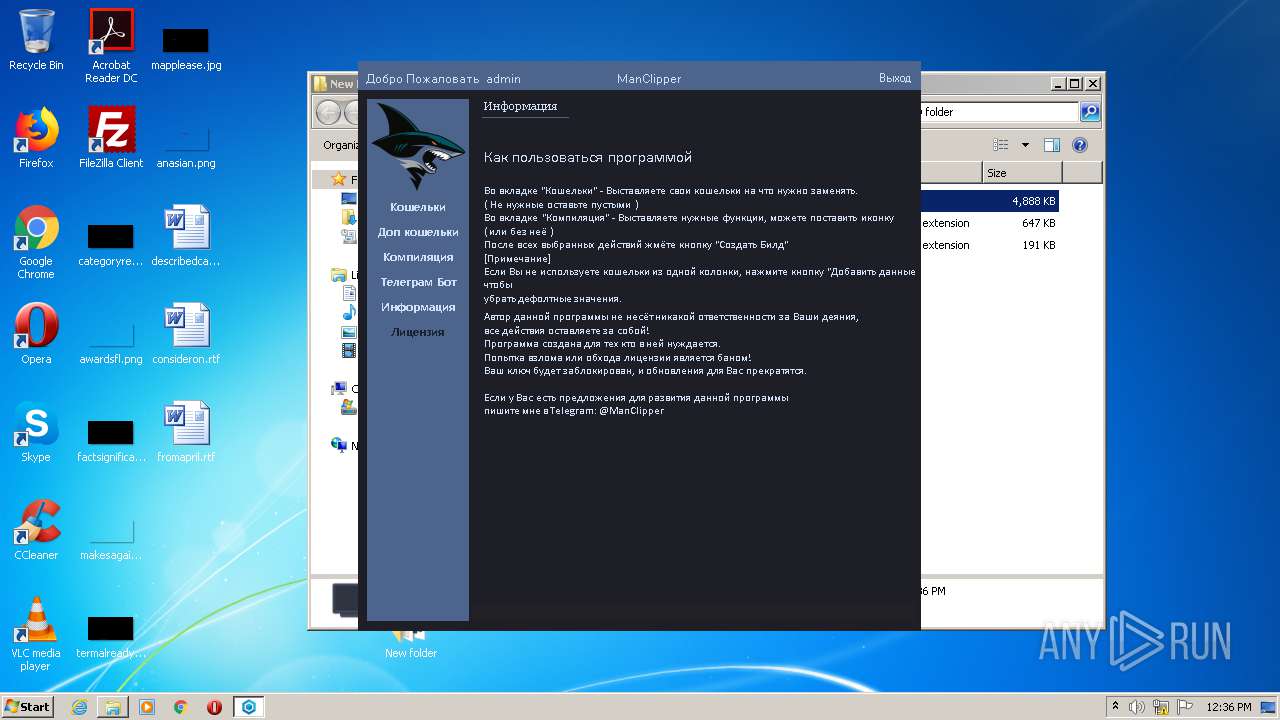The height and width of the screenshot is (720, 1280).
Task: Open the Recycle Bin desktop icon
Action: (36, 40)
